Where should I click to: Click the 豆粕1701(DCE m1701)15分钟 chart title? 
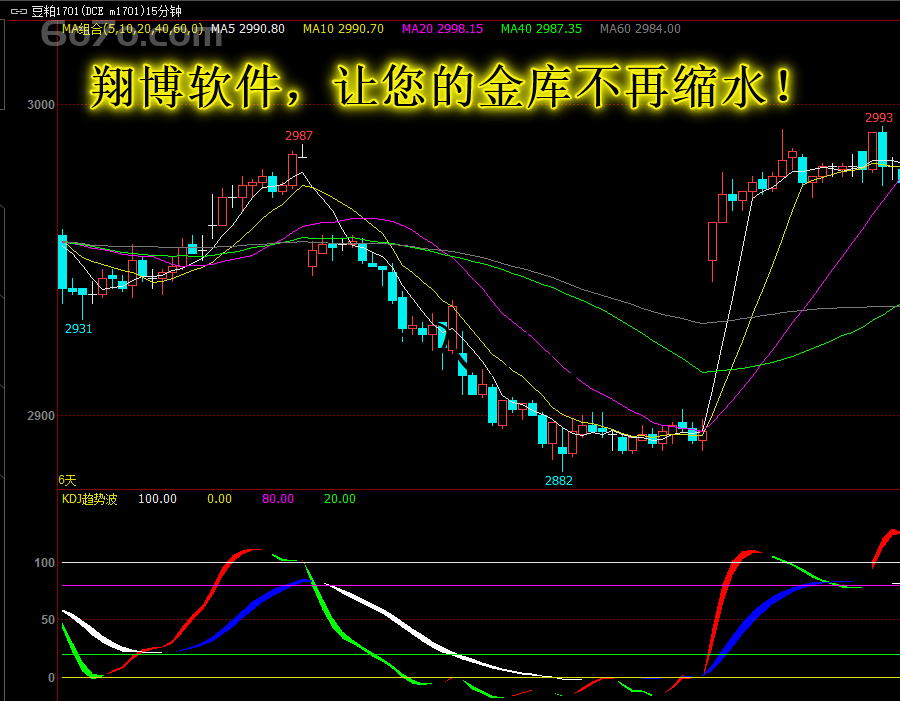(106, 11)
